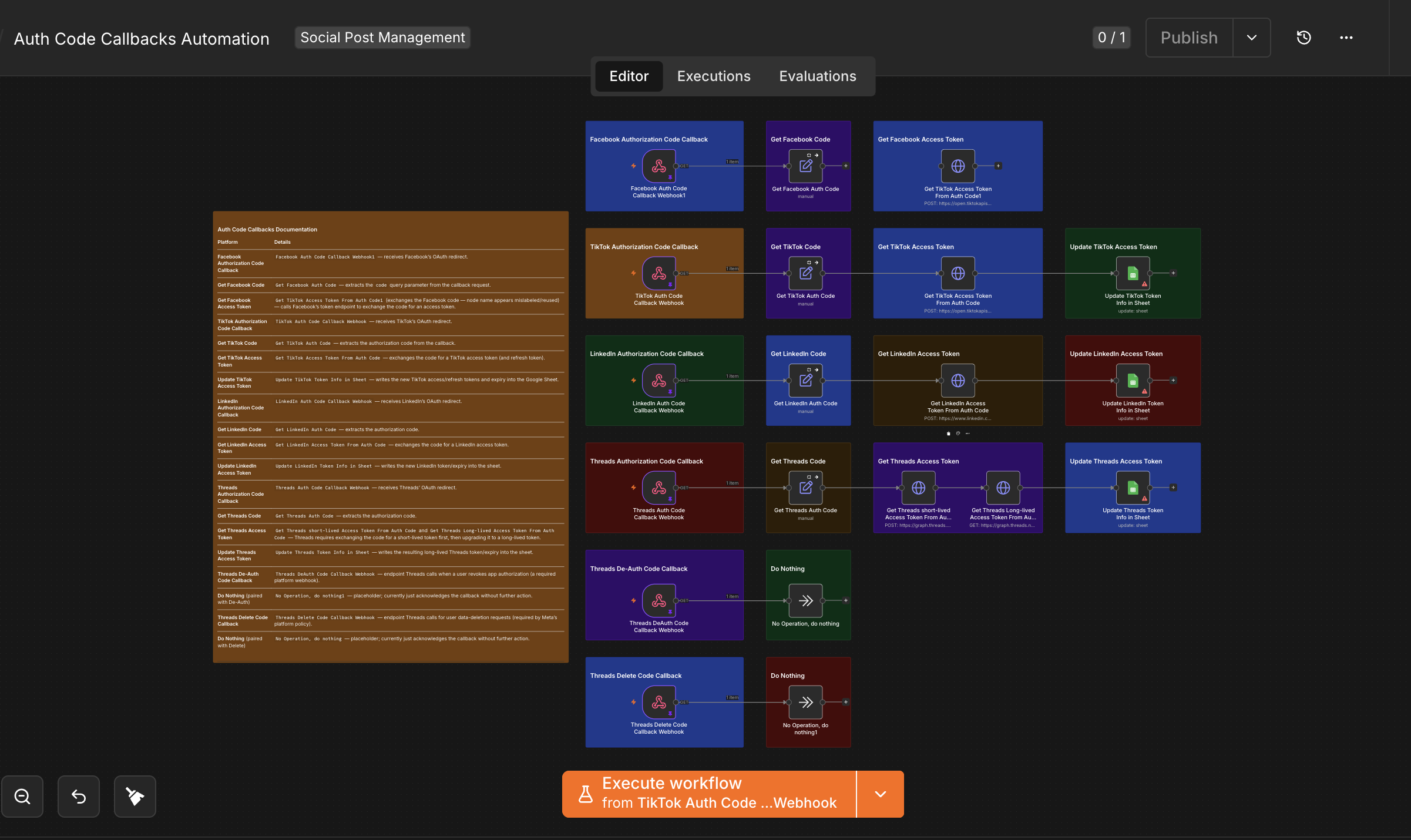Click the undo arrow canvas button
This screenshot has height=840, width=1411.
[79, 797]
